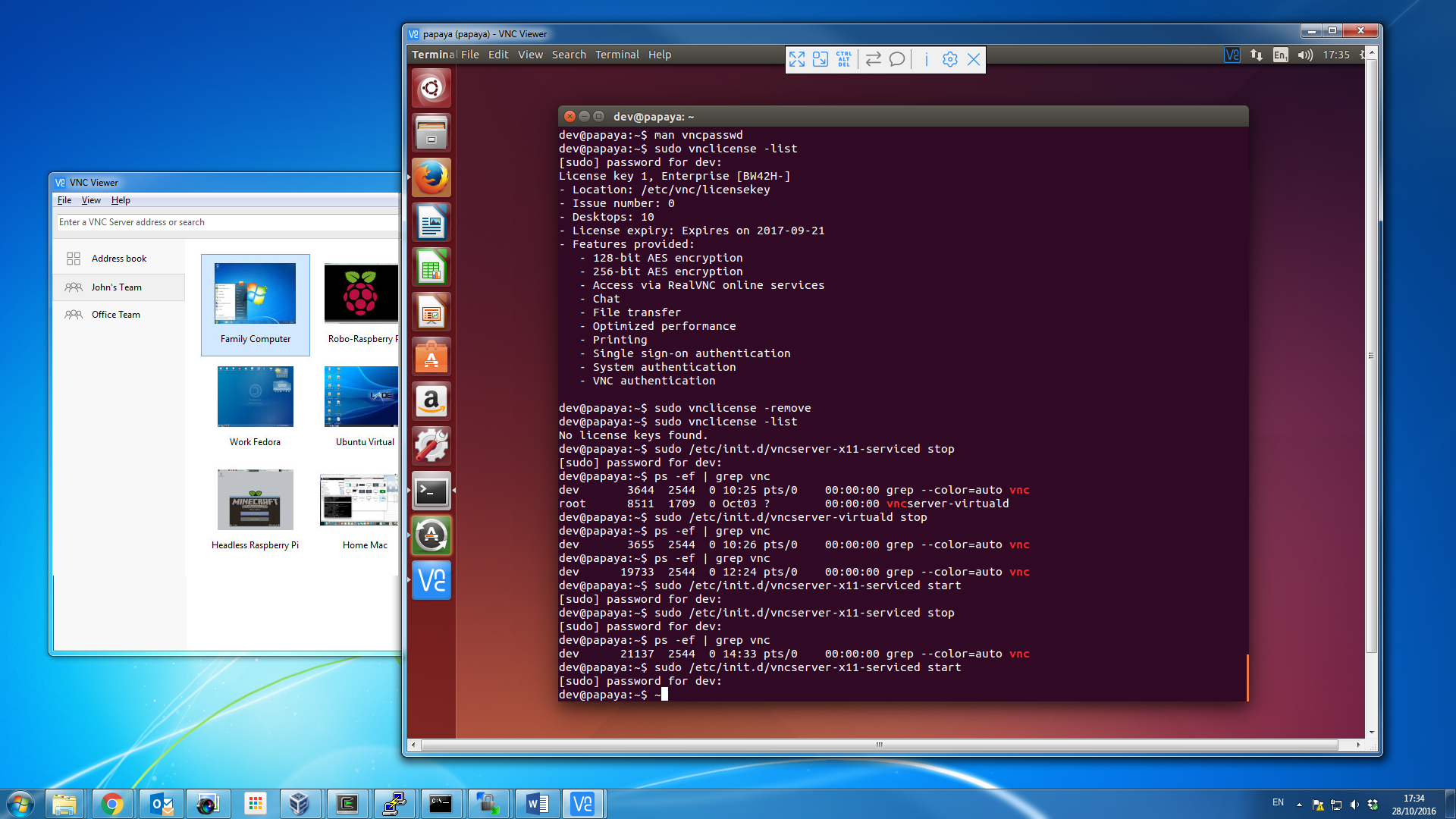Select John's Team in sidebar
The image size is (1456, 819).
pos(116,287)
